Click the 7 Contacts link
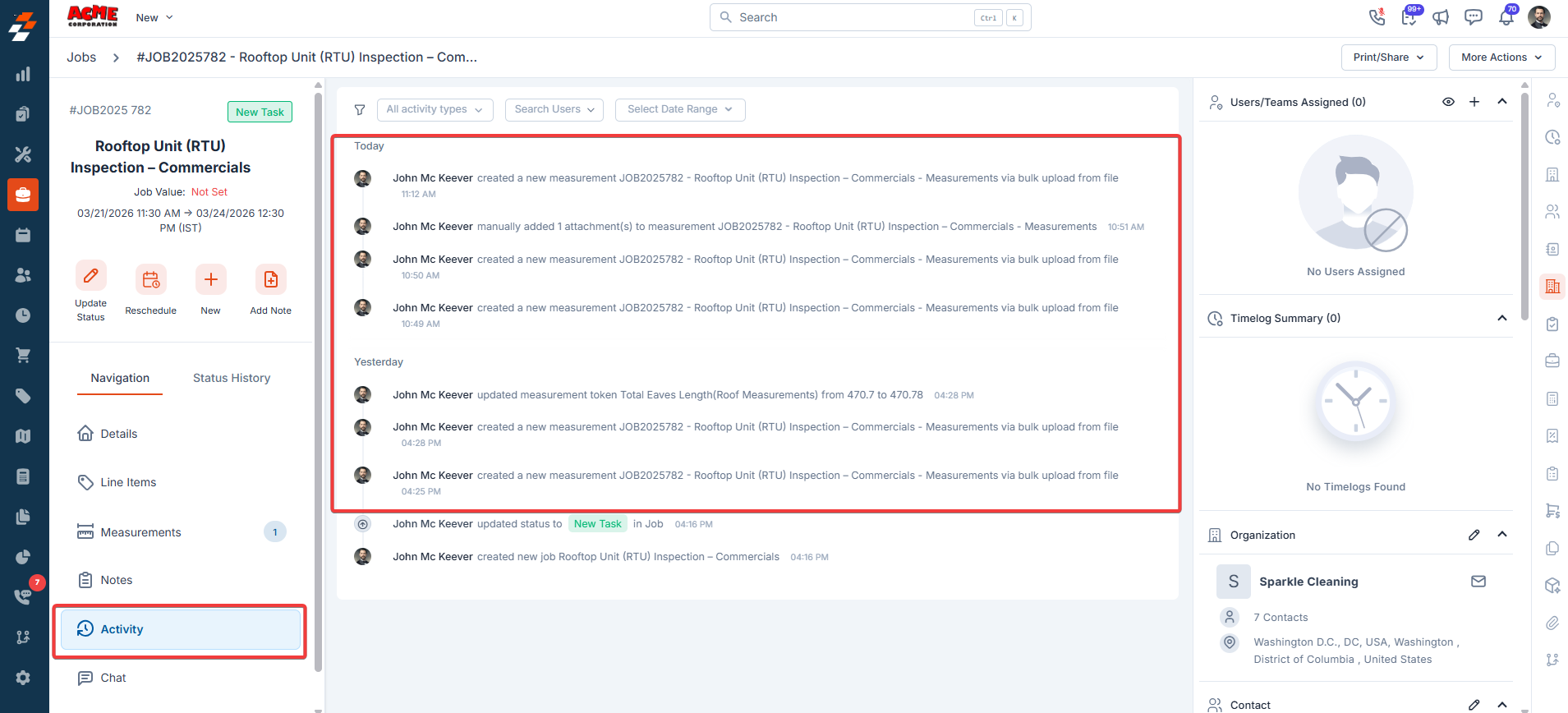 (x=1281, y=618)
